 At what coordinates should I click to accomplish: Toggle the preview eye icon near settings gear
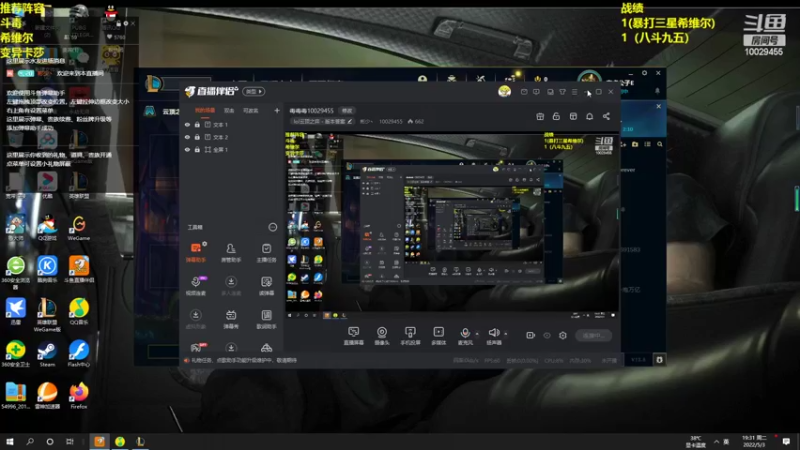pyautogui.click(x=547, y=335)
